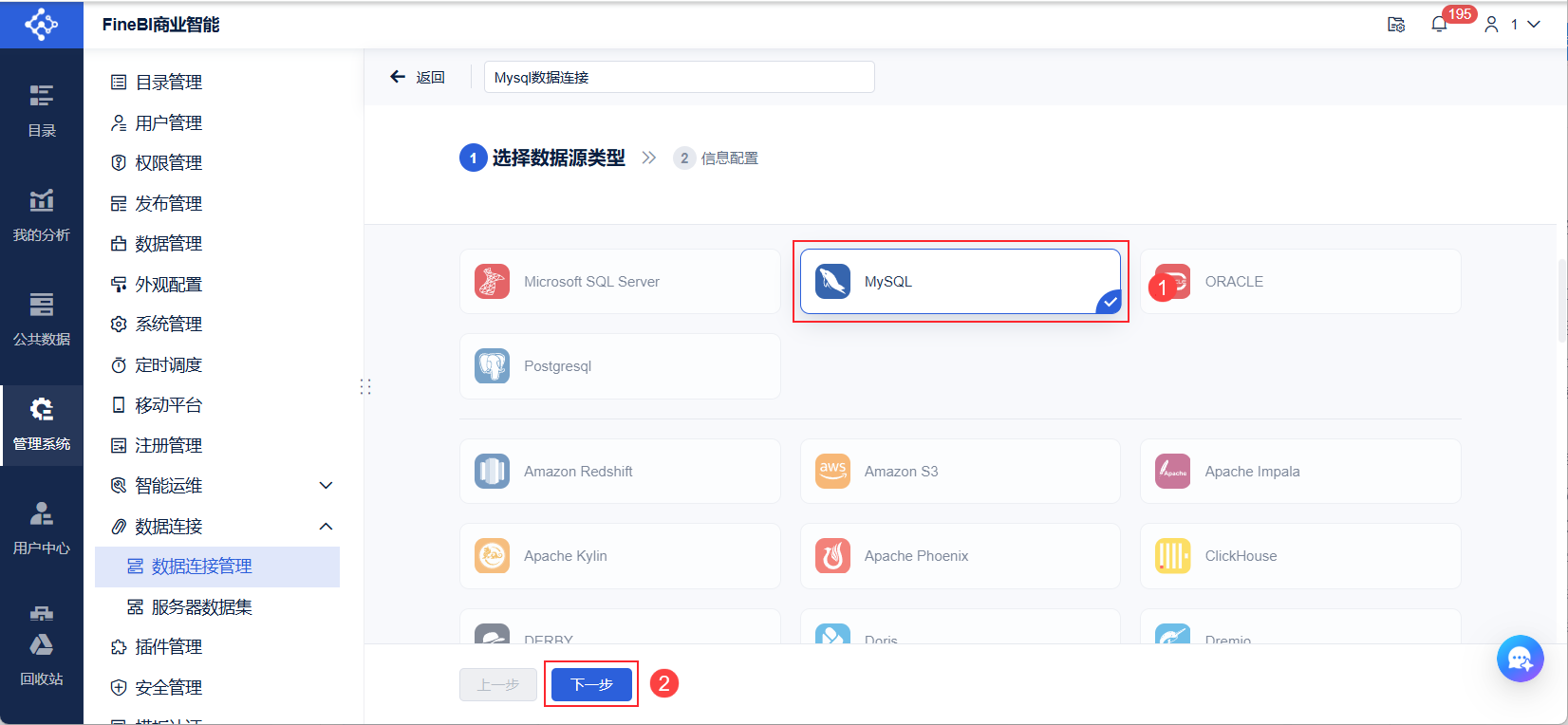This screenshot has height=725, width=1568.
Task: Click the 下一步 next button
Action: pos(591,684)
